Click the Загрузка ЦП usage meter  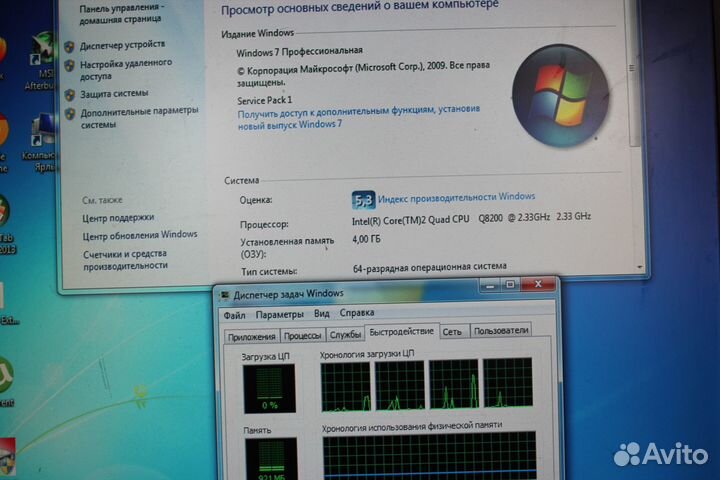[270, 389]
